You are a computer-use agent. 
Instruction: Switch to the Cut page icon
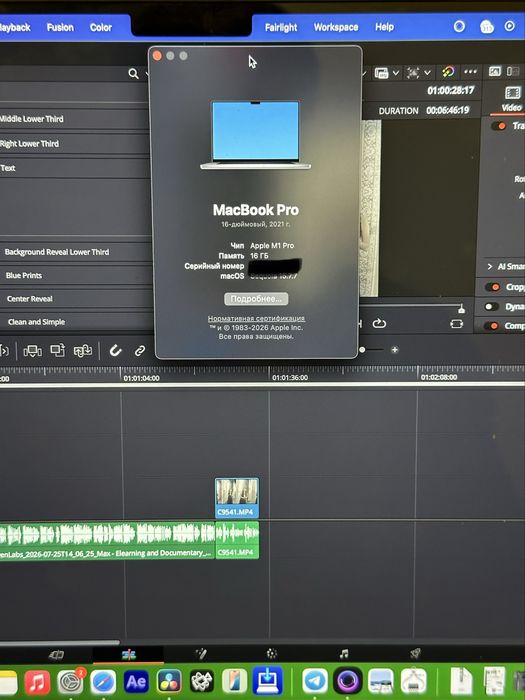(56, 655)
